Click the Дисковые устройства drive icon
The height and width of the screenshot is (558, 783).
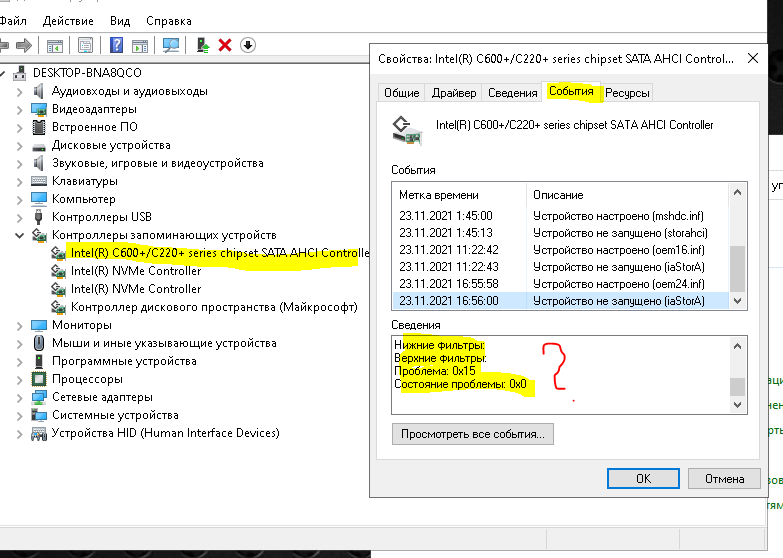38,147
